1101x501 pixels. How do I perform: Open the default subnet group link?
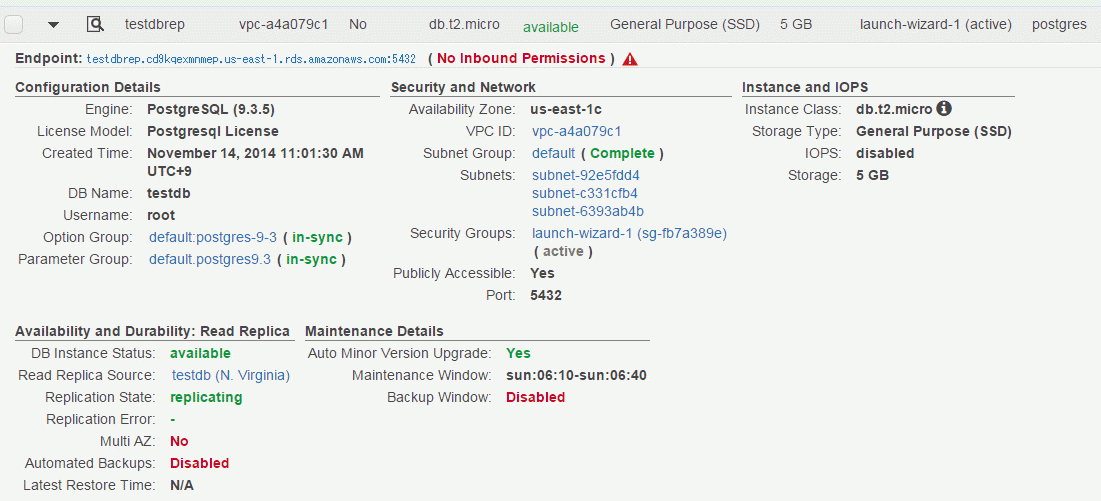coord(553,153)
